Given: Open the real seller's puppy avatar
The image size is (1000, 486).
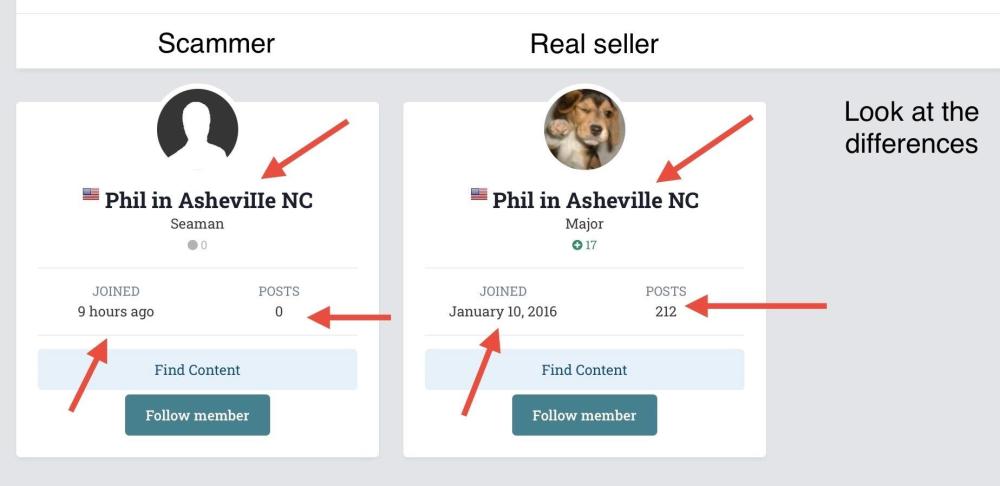Looking at the screenshot, I should pyautogui.click(x=584, y=129).
